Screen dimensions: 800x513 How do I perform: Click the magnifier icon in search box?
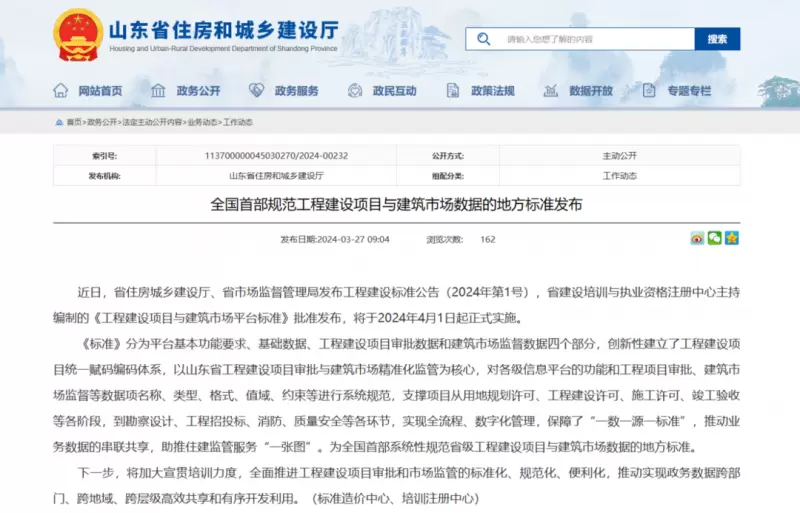click(x=485, y=39)
